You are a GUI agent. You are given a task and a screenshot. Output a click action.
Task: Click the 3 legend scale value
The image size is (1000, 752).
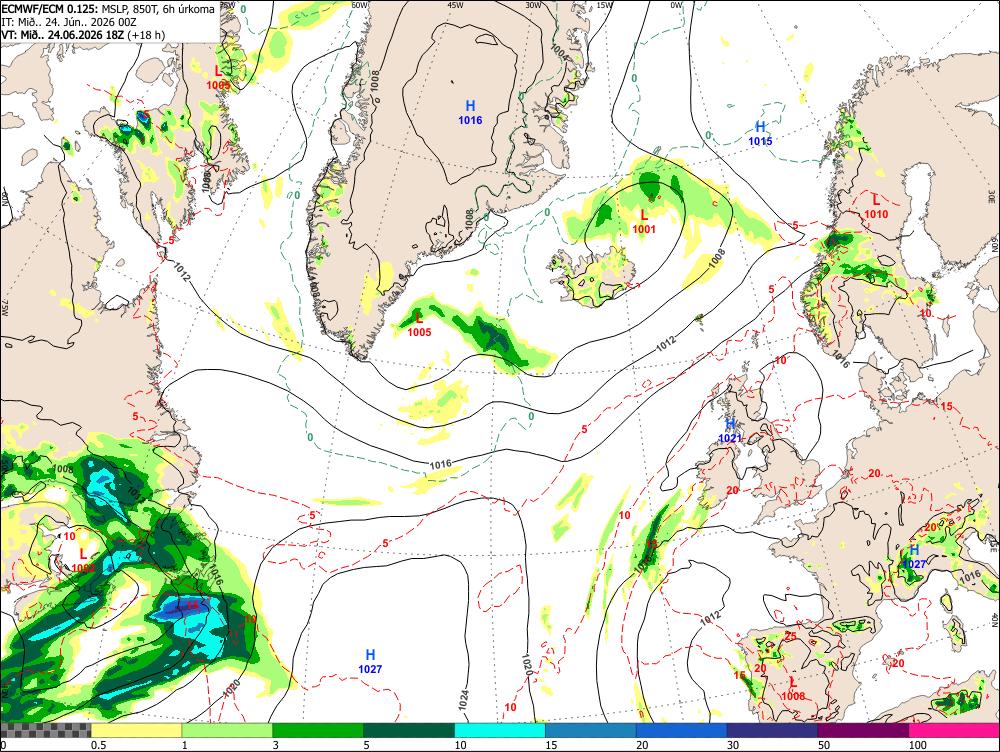276,745
